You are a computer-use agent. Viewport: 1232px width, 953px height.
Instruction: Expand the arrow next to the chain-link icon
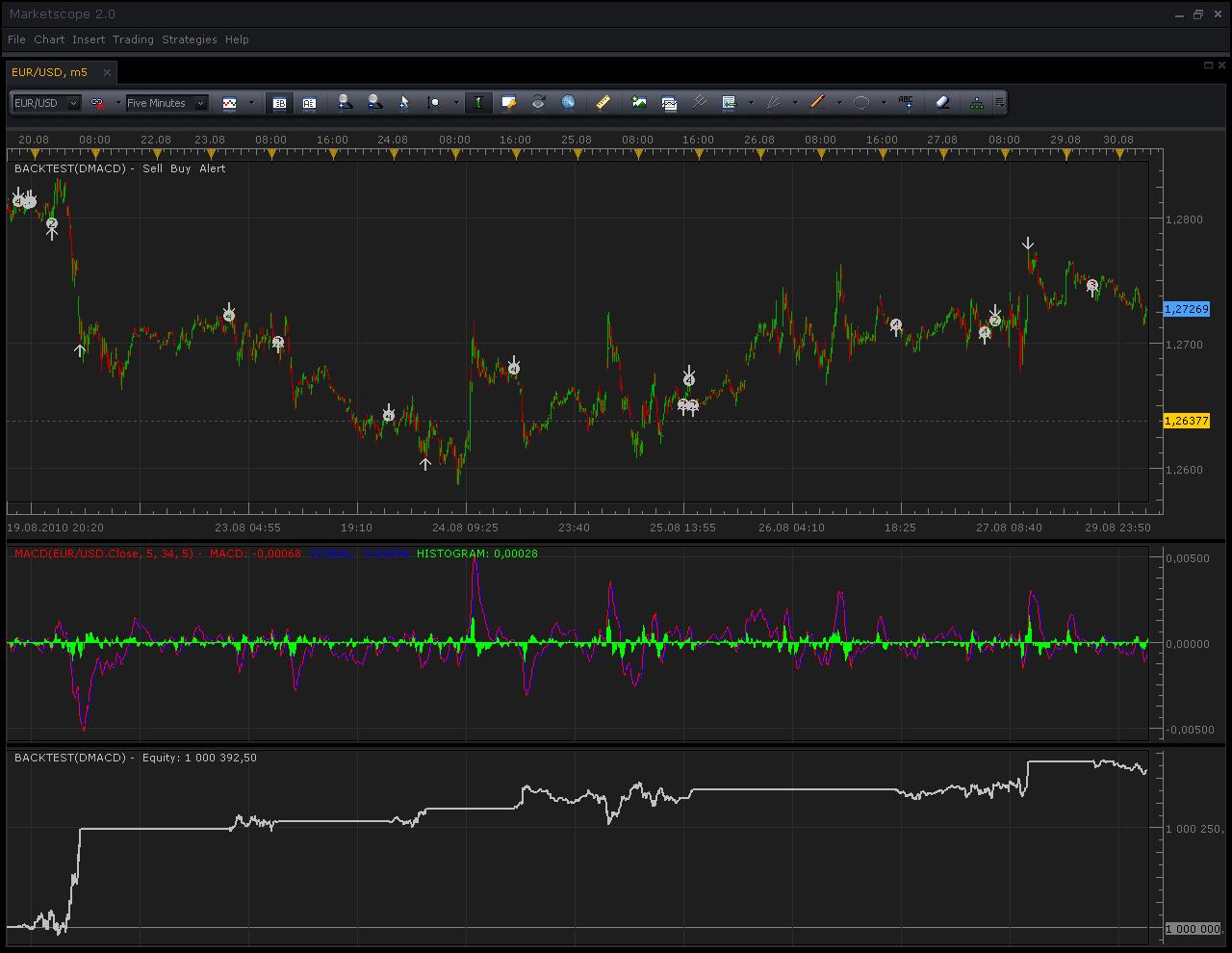(x=117, y=103)
